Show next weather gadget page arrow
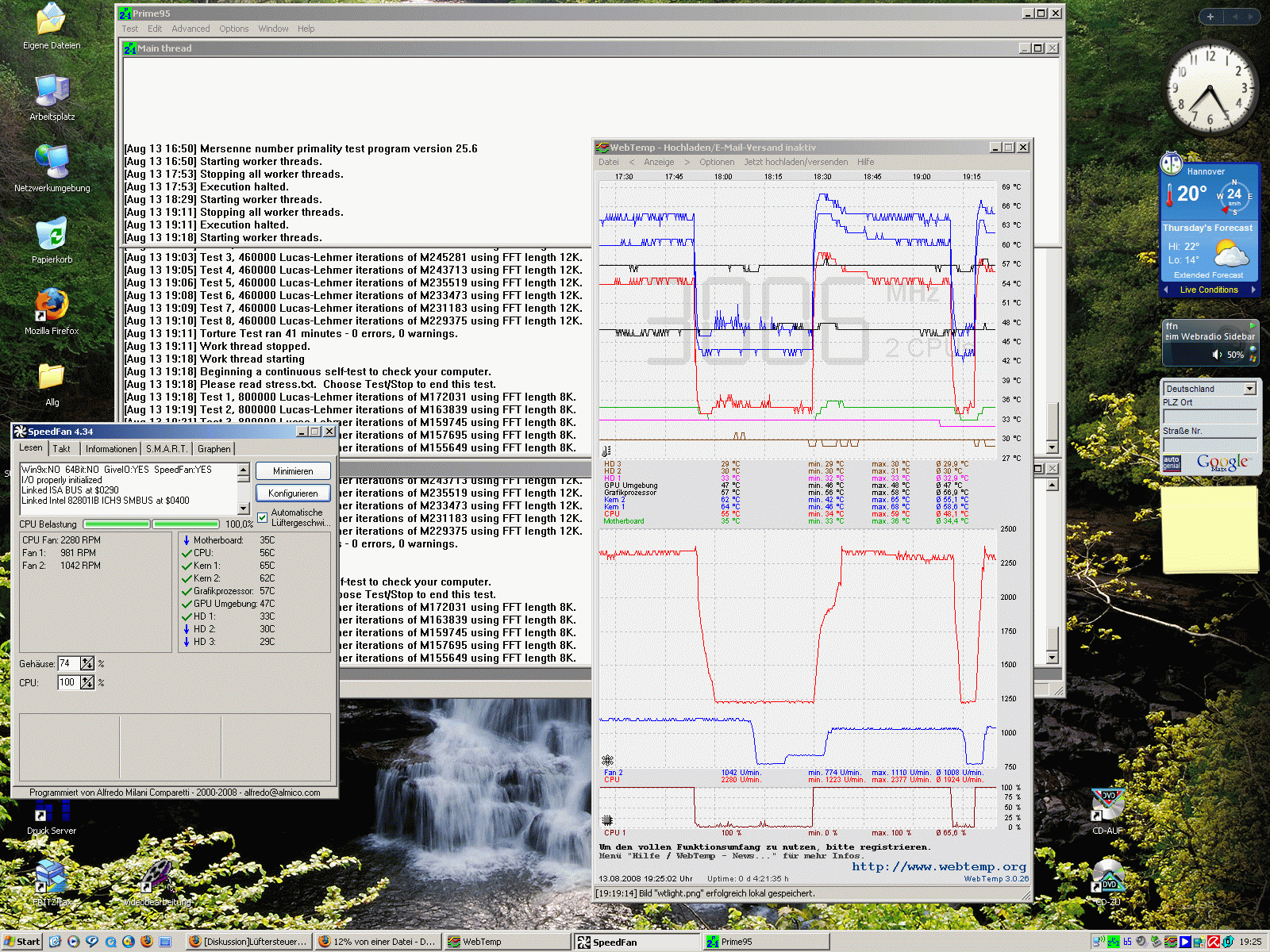 [x=1253, y=290]
